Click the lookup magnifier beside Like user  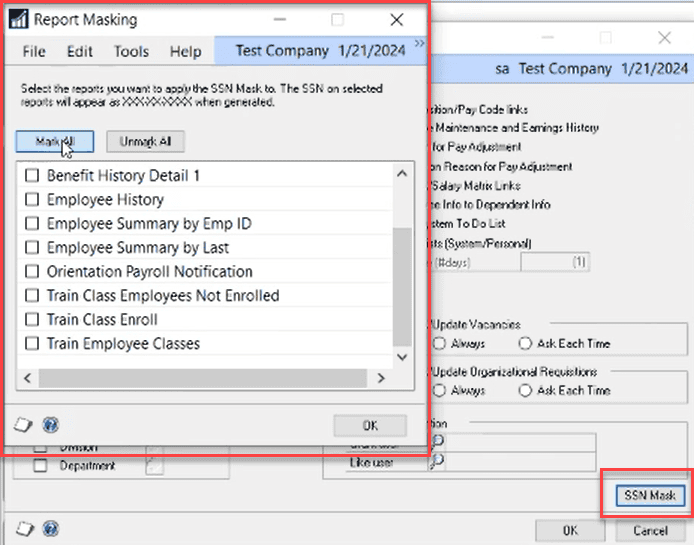437,461
